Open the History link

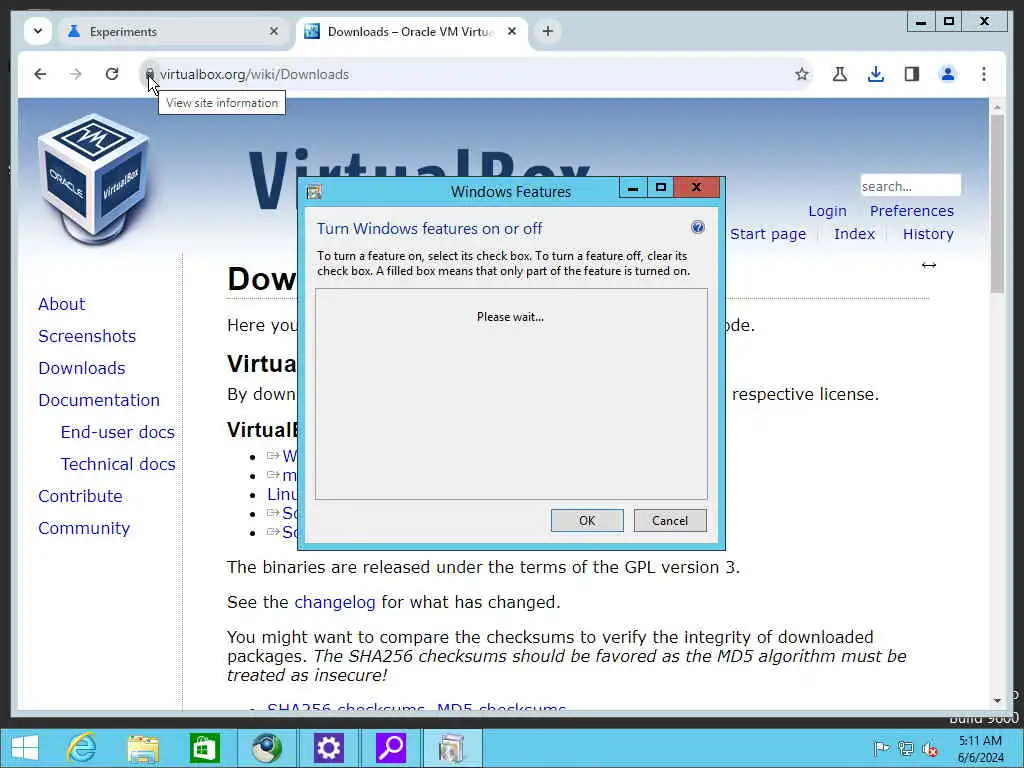tap(928, 234)
